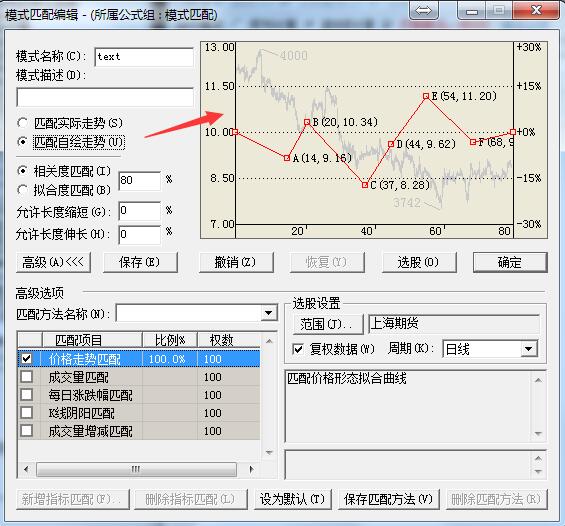Click the 权数 column header
565x526 pixels.
point(228,340)
